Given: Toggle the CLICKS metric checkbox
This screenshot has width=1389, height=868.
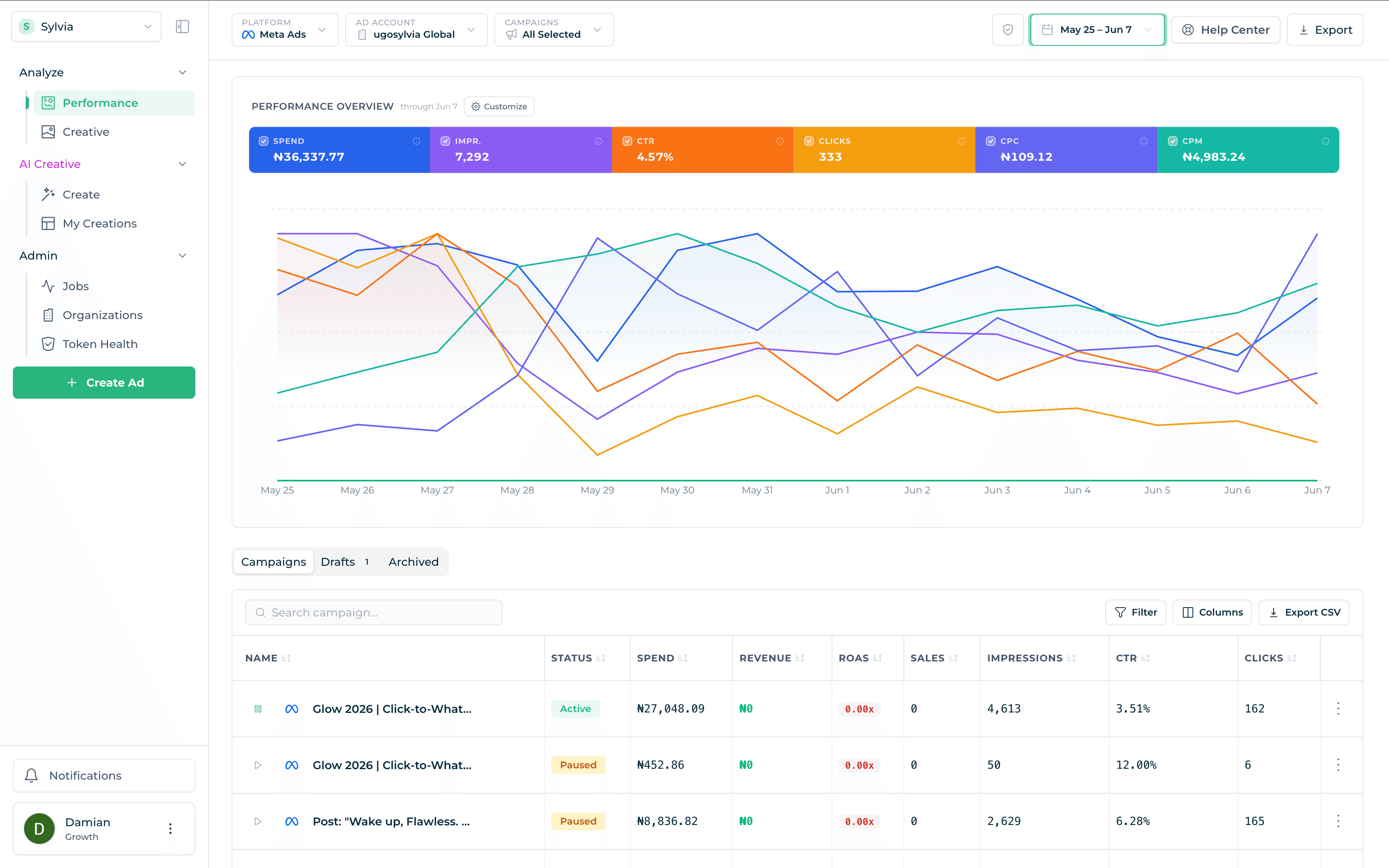Looking at the screenshot, I should (809, 141).
